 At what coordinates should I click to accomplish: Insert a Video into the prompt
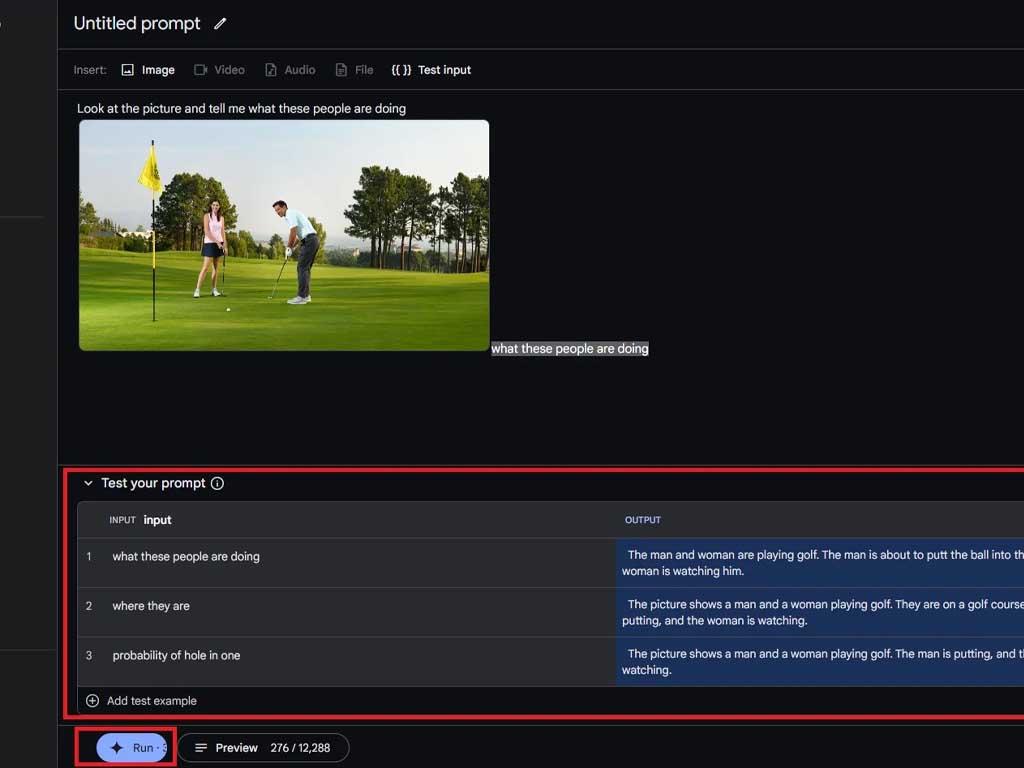(x=219, y=70)
